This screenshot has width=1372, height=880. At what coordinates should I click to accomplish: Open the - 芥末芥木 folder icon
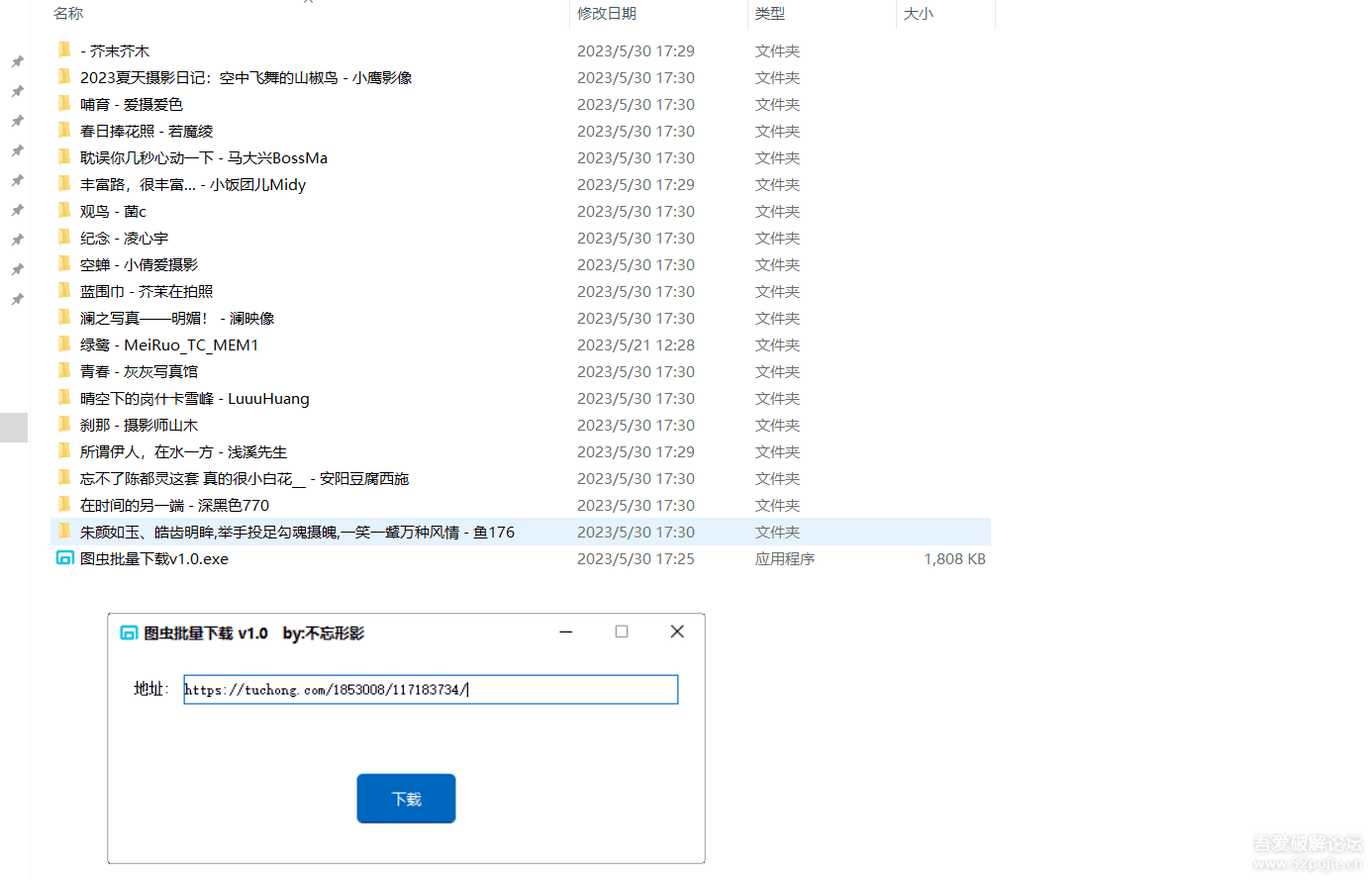(x=63, y=49)
